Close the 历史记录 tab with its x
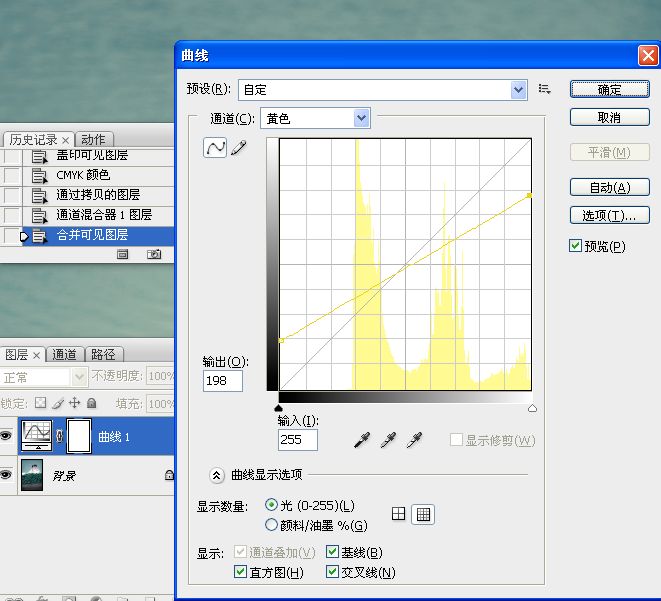 pyautogui.click(x=65, y=140)
